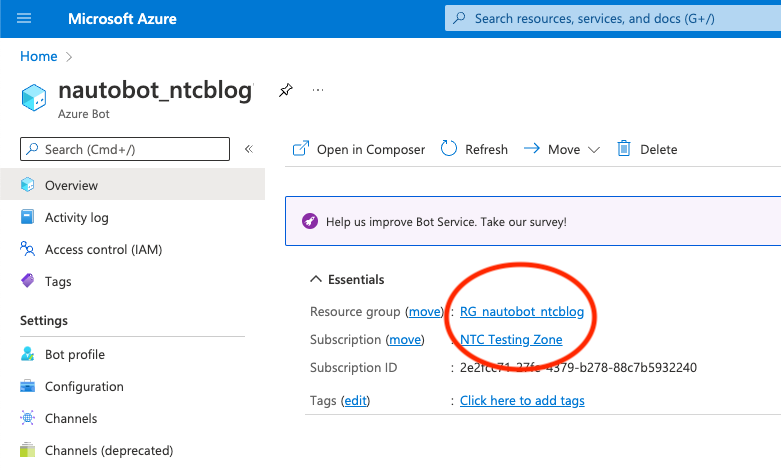Open Tags in the sidebar

[x=58, y=282]
